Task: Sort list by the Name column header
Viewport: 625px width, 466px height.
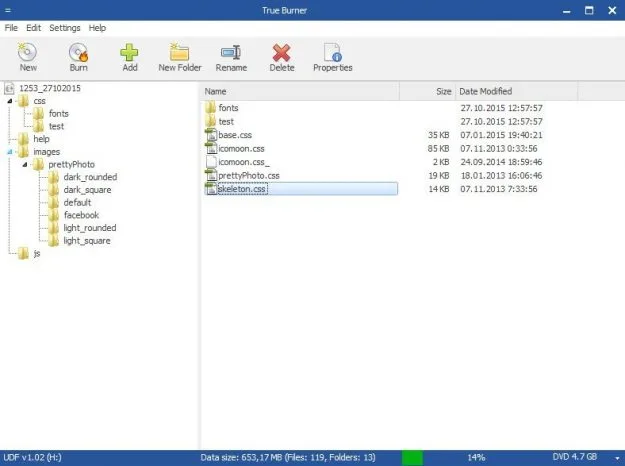Action: [x=300, y=91]
